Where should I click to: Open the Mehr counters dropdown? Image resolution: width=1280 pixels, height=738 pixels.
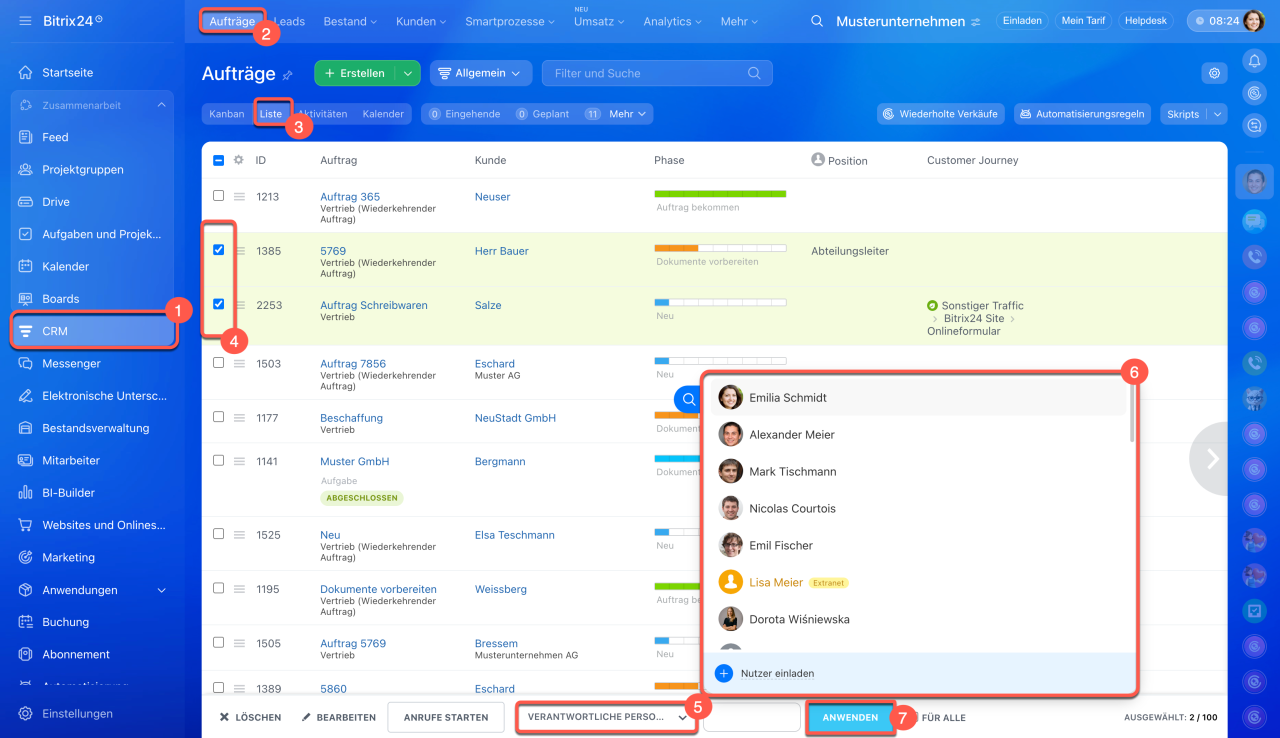(x=629, y=114)
